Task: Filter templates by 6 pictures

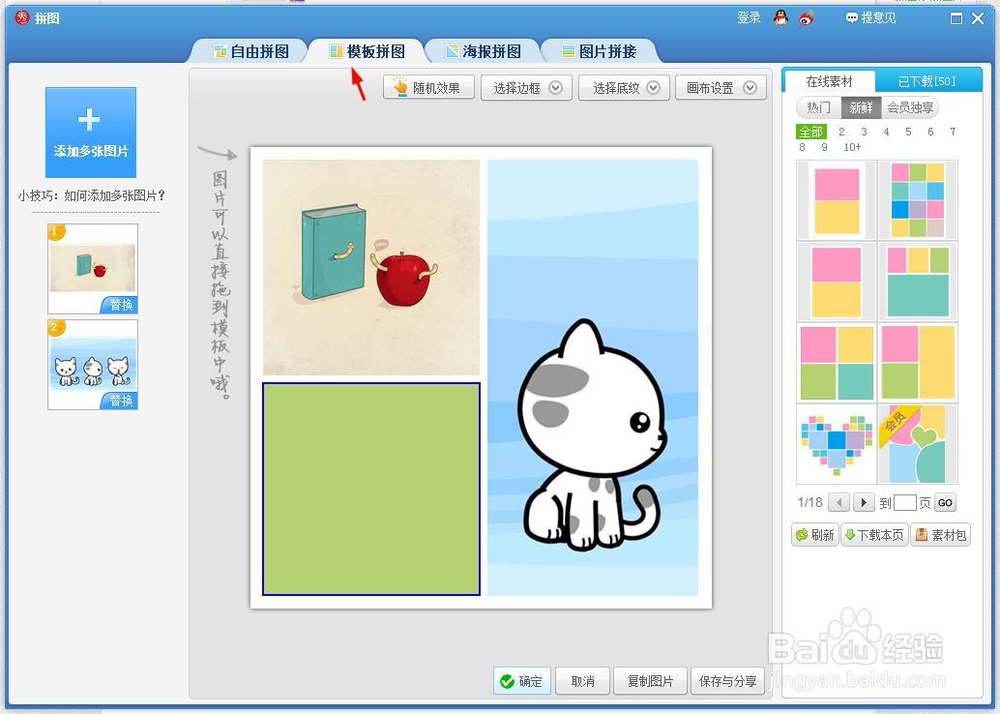Action: (930, 132)
